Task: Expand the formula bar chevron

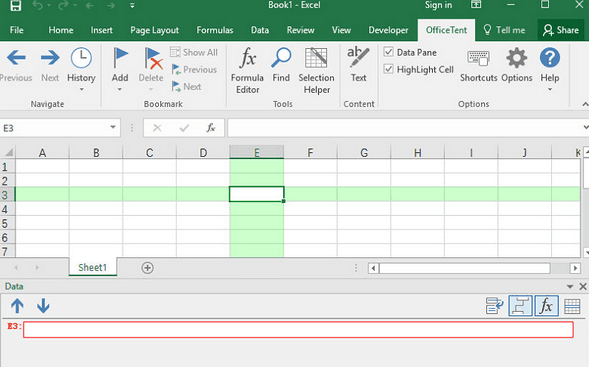Action: [x=585, y=128]
